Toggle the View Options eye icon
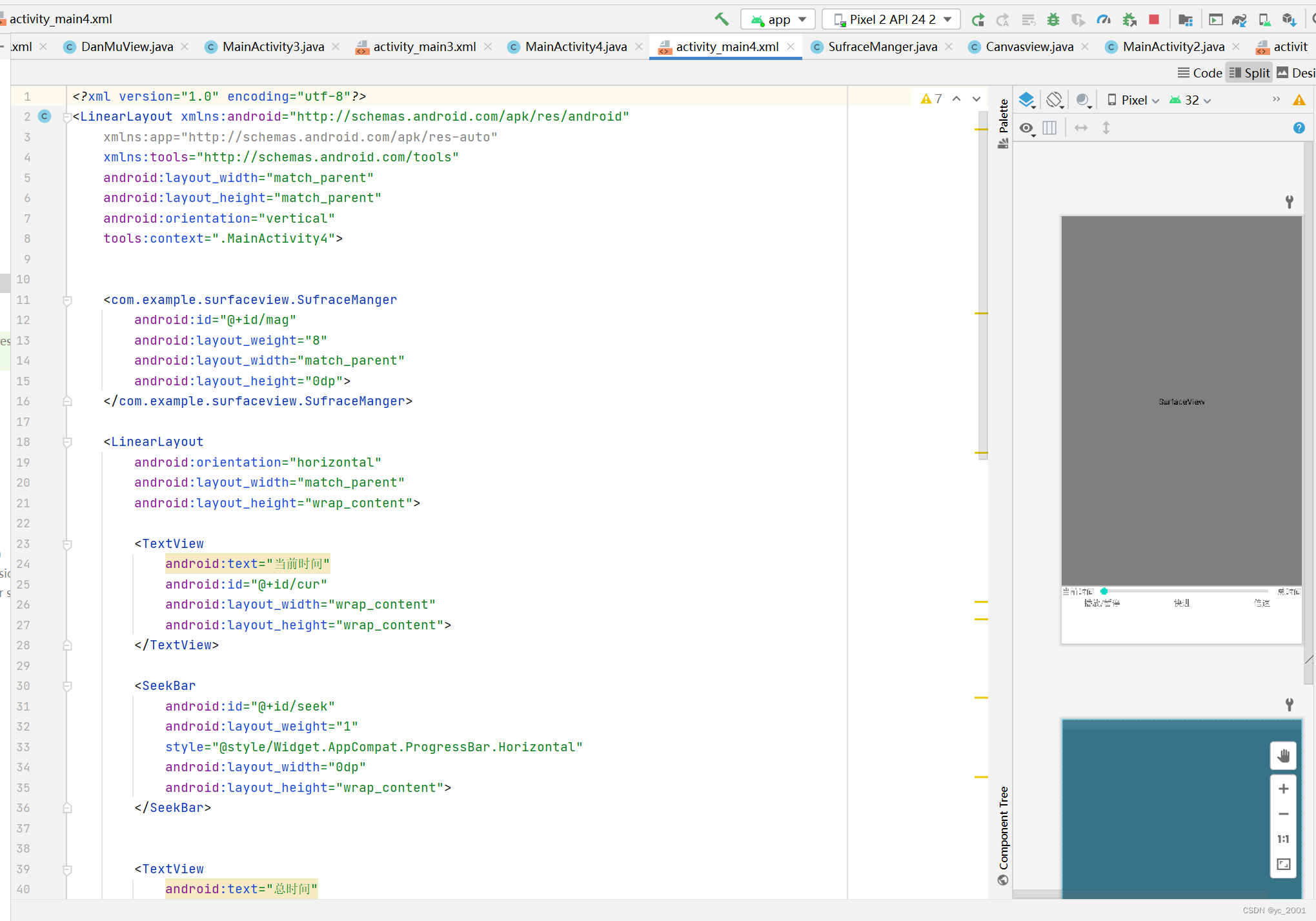The width and height of the screenshot is (1316, 921). [x=1026, y=128]
